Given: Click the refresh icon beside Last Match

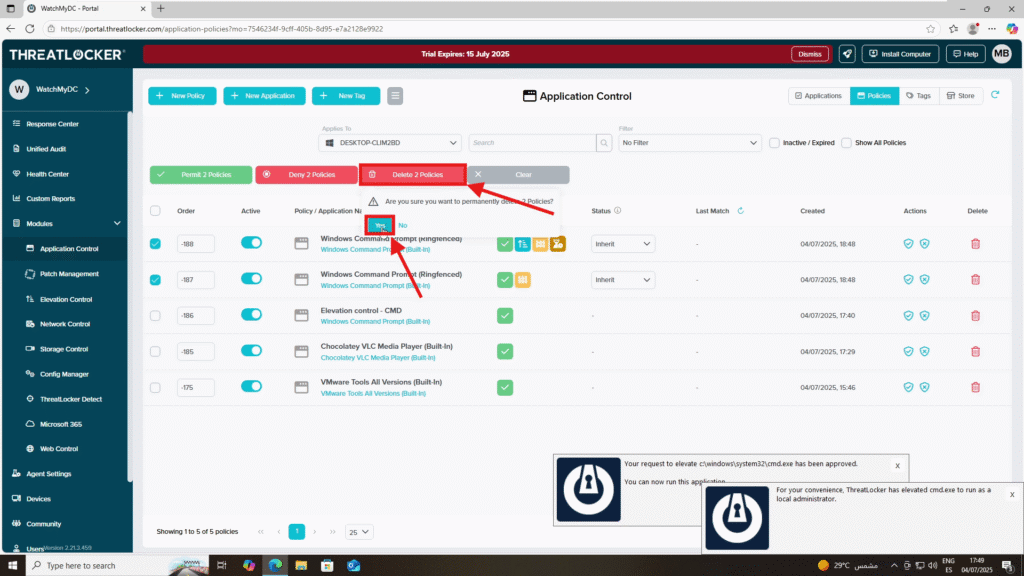Looking at the screenshot, I should 741,211.
